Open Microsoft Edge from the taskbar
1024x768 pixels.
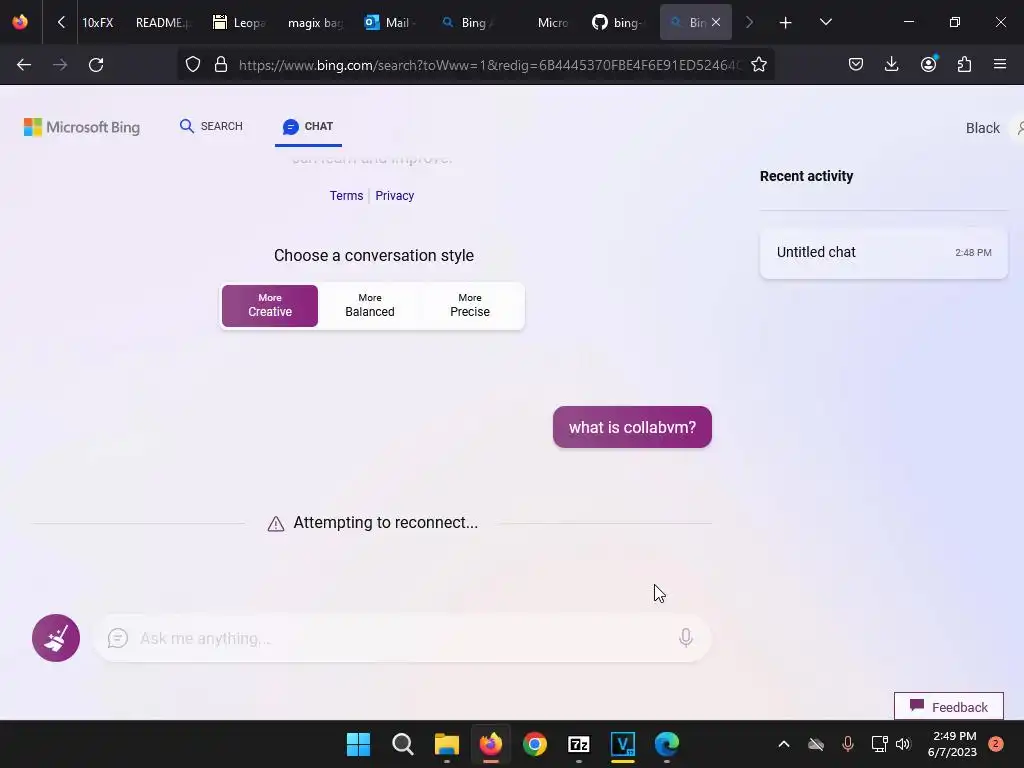pos(667,744)
